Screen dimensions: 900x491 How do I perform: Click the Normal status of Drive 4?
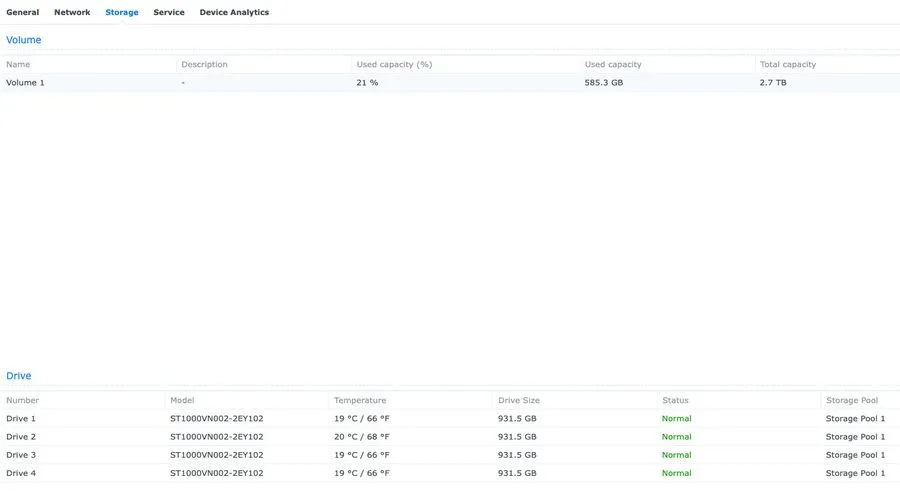point(676,473)
